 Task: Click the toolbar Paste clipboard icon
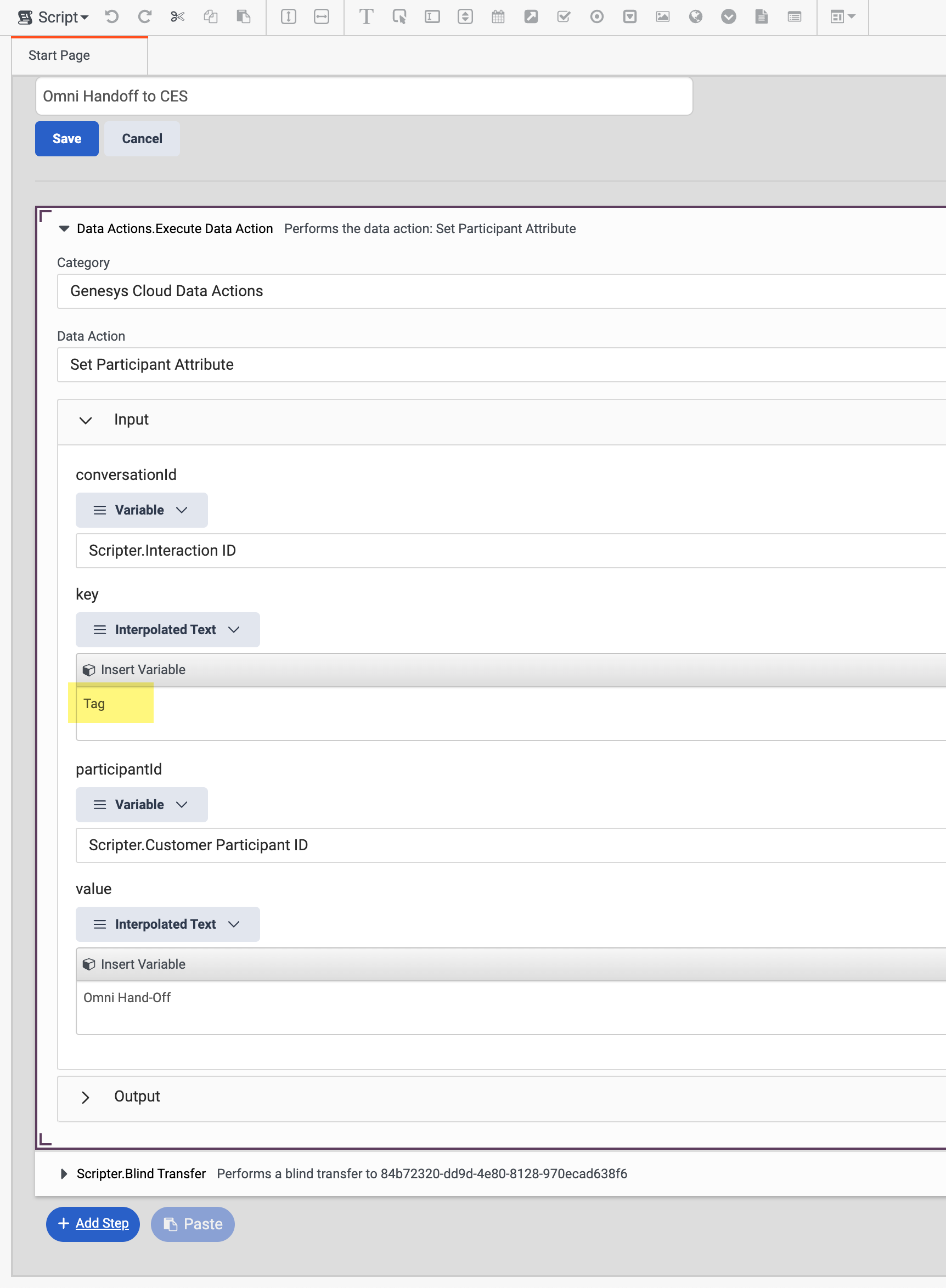click(x=244, y=16)
